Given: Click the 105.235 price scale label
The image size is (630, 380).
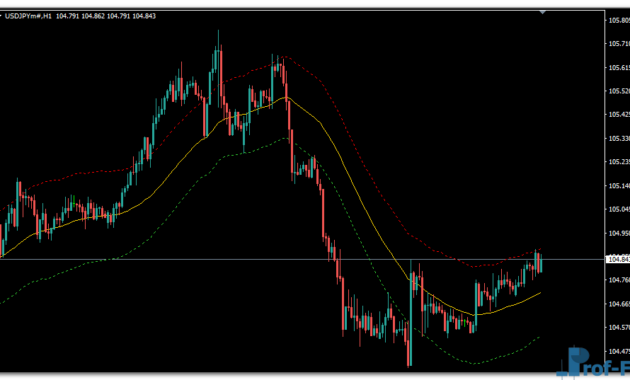Looking at the screenshot, I should click(x=619, y=162).
